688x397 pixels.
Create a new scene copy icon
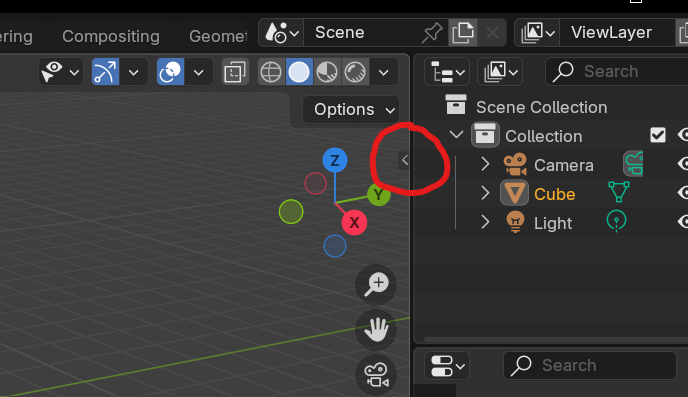tap(463, 33)
